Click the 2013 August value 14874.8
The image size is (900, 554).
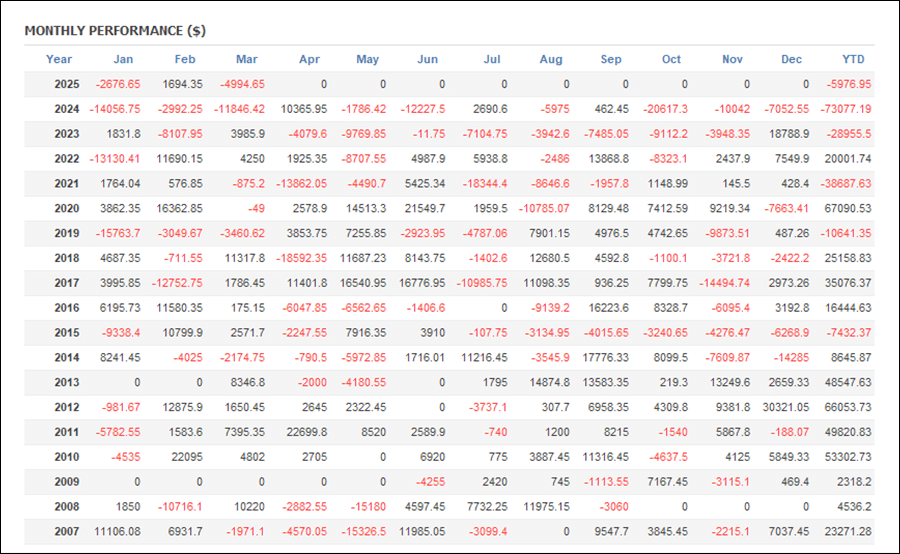(x=549, y=382)
